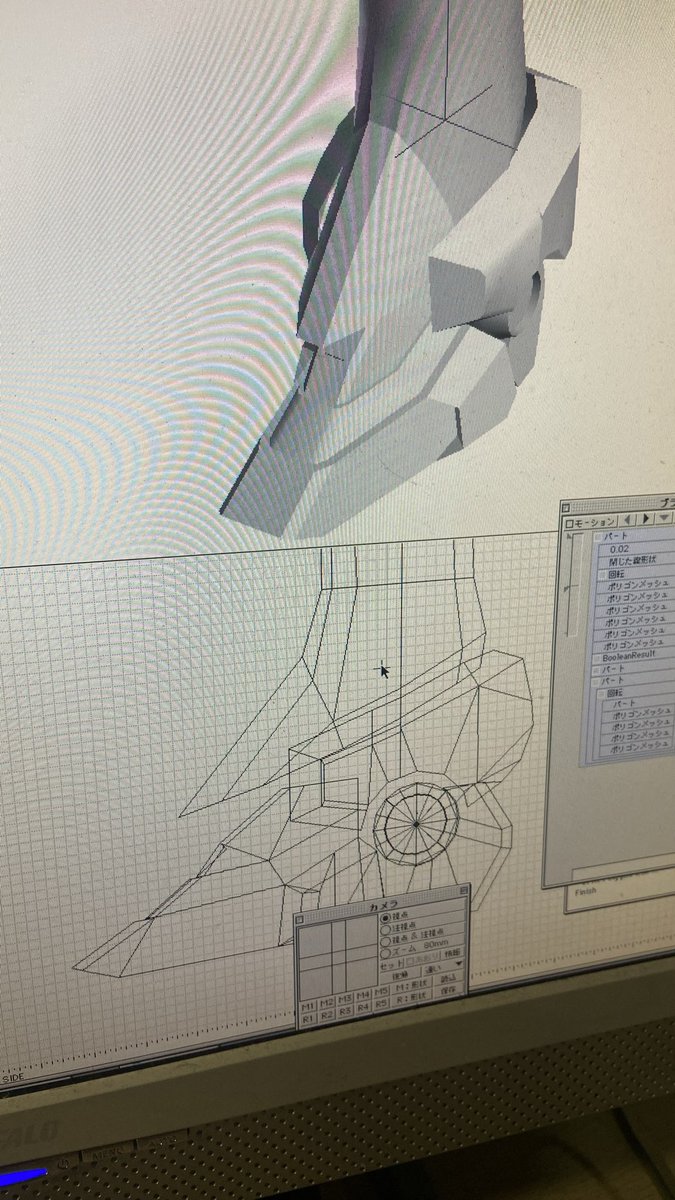Screen dimensions: 675x1200
Task: Expand the パート node directly below BooleanResult
Action: click(x=596, y=670)
